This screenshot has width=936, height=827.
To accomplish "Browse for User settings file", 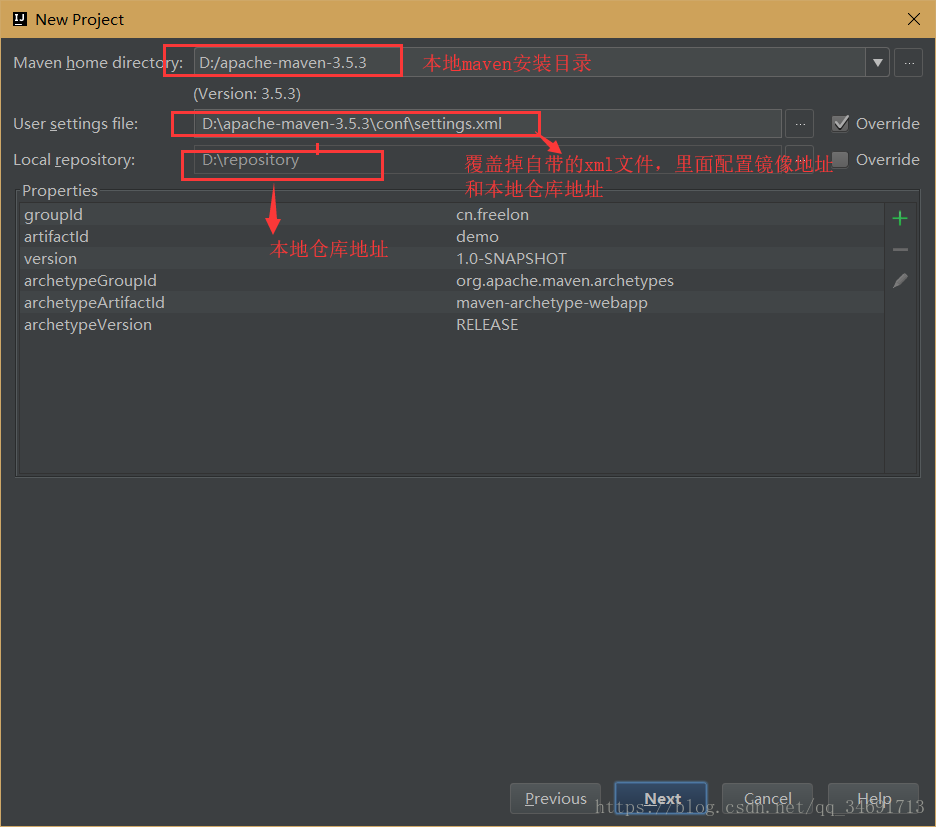I will [800, 124].
